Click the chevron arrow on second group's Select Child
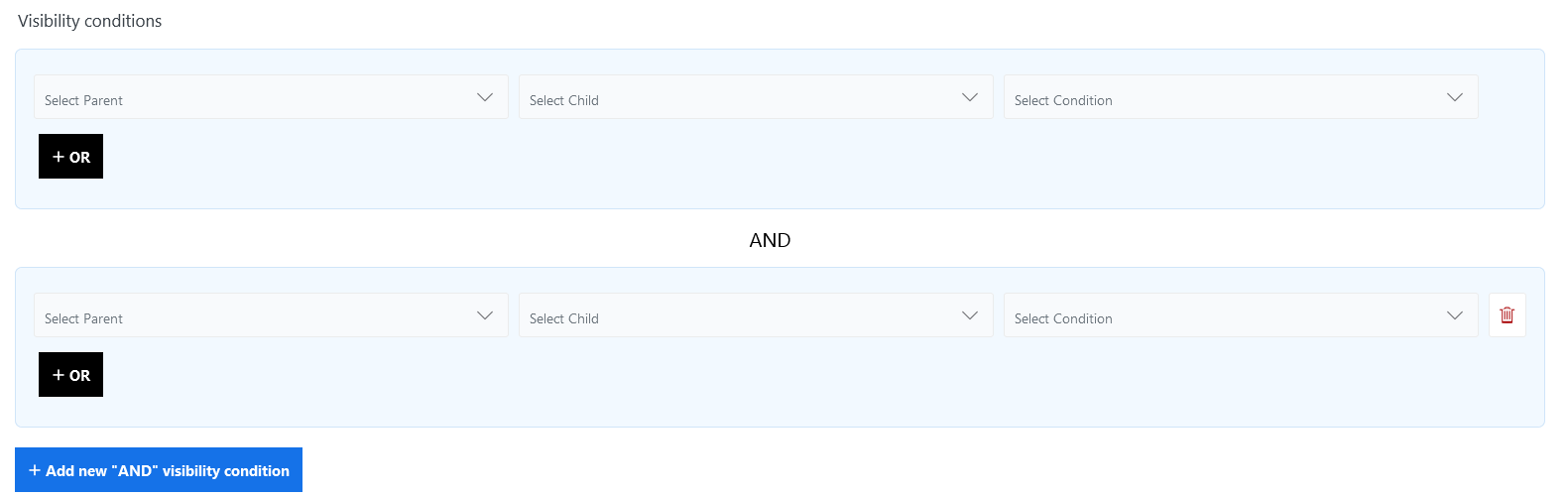1568x497 pixels. pyautogui.click(x=970, y=315)
